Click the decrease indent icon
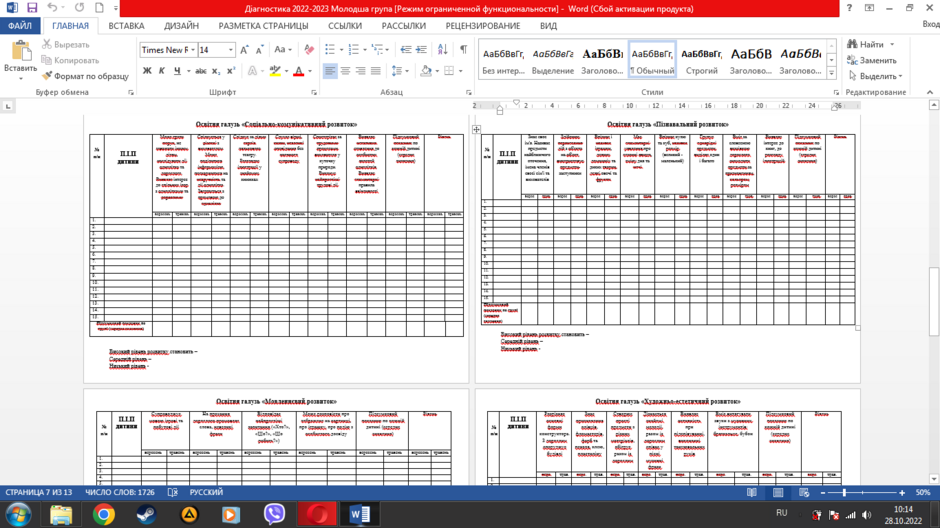940x528 pixels. coord(406,50)
